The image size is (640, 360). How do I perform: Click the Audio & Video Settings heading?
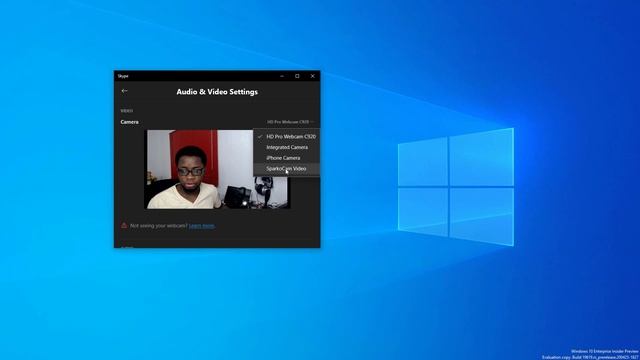(217, 92)
